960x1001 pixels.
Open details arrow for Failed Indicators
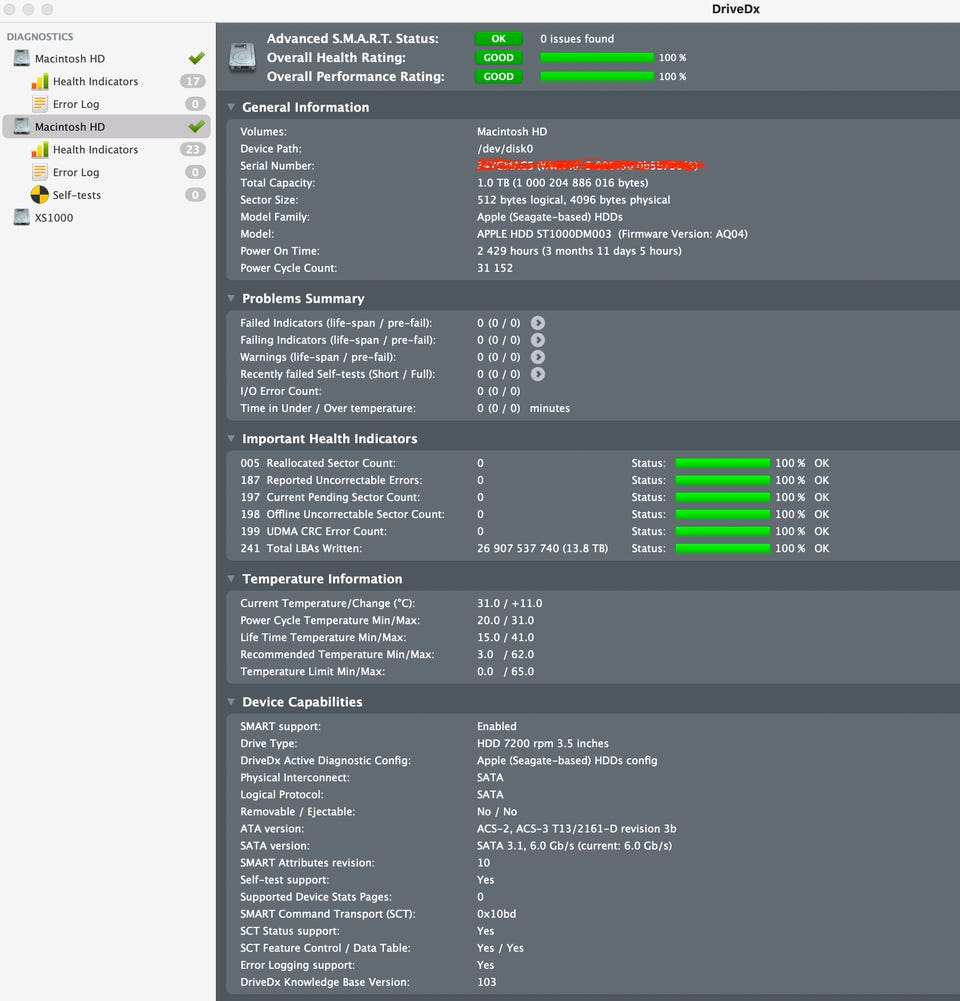(x=538, y=323)
